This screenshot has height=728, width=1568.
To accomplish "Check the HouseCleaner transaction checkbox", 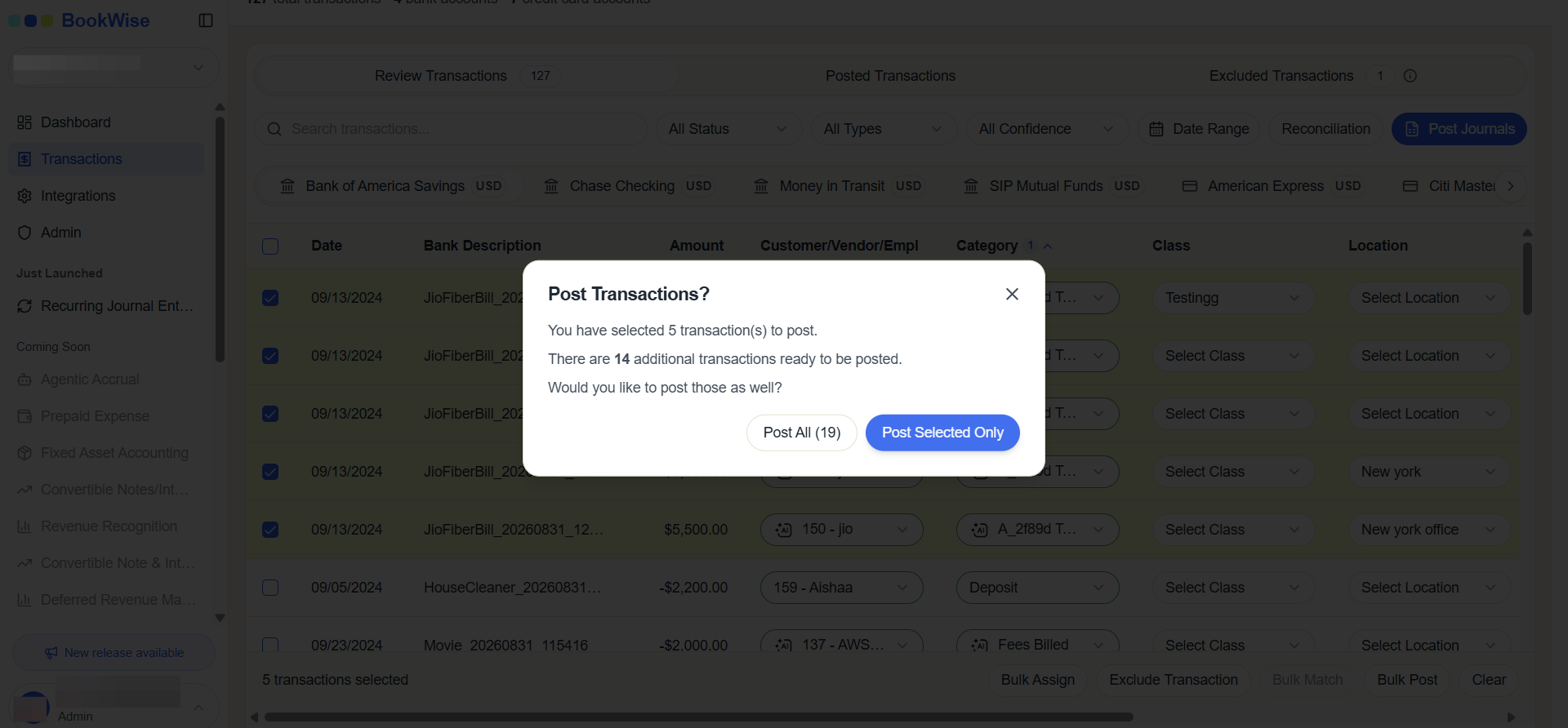I will pyautogui.click(x=270, y=588).
